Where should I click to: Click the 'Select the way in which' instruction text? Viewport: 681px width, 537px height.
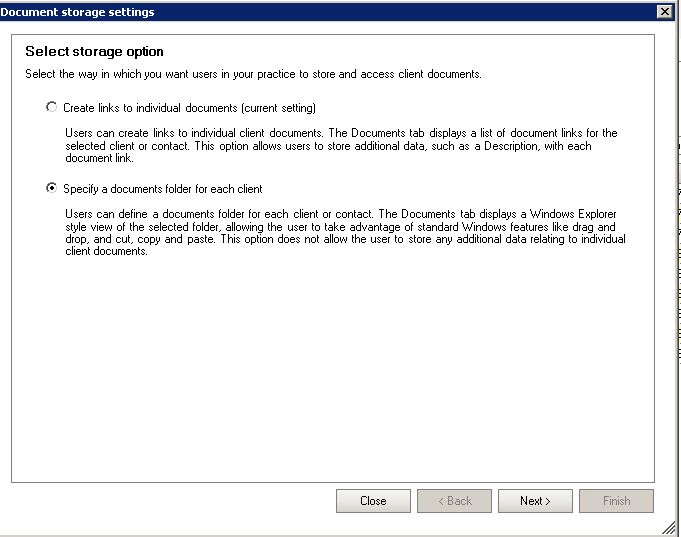click(x=253, y=74)
